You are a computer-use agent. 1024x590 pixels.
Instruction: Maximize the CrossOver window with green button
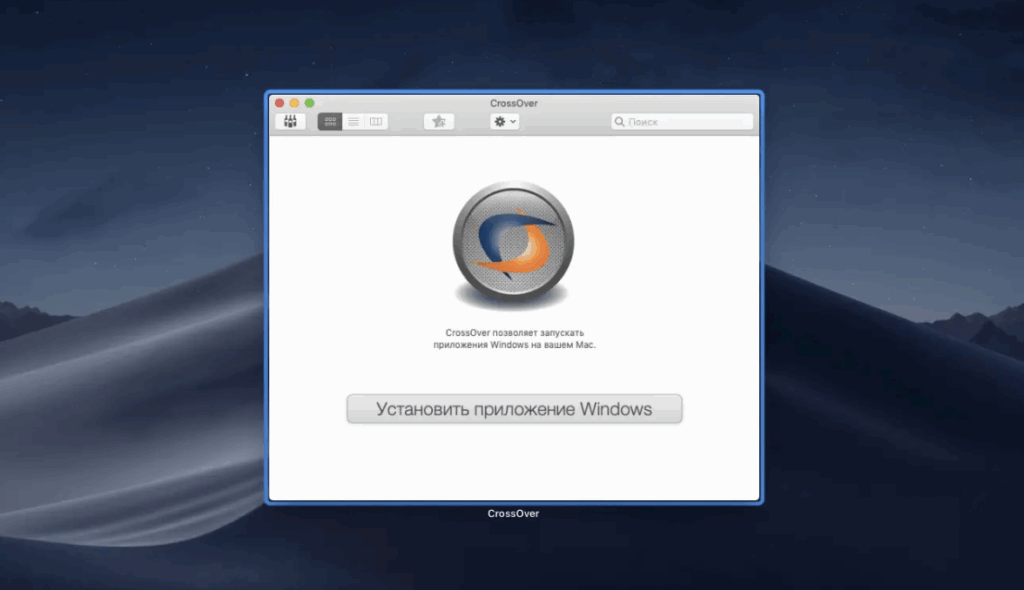(x=310, y=103)
